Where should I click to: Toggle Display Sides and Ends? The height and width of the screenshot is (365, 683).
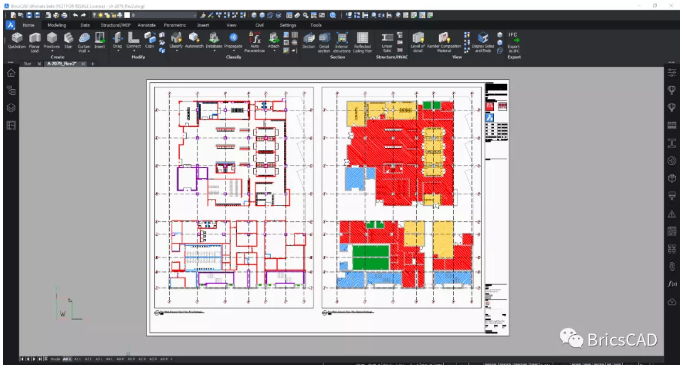483,42
